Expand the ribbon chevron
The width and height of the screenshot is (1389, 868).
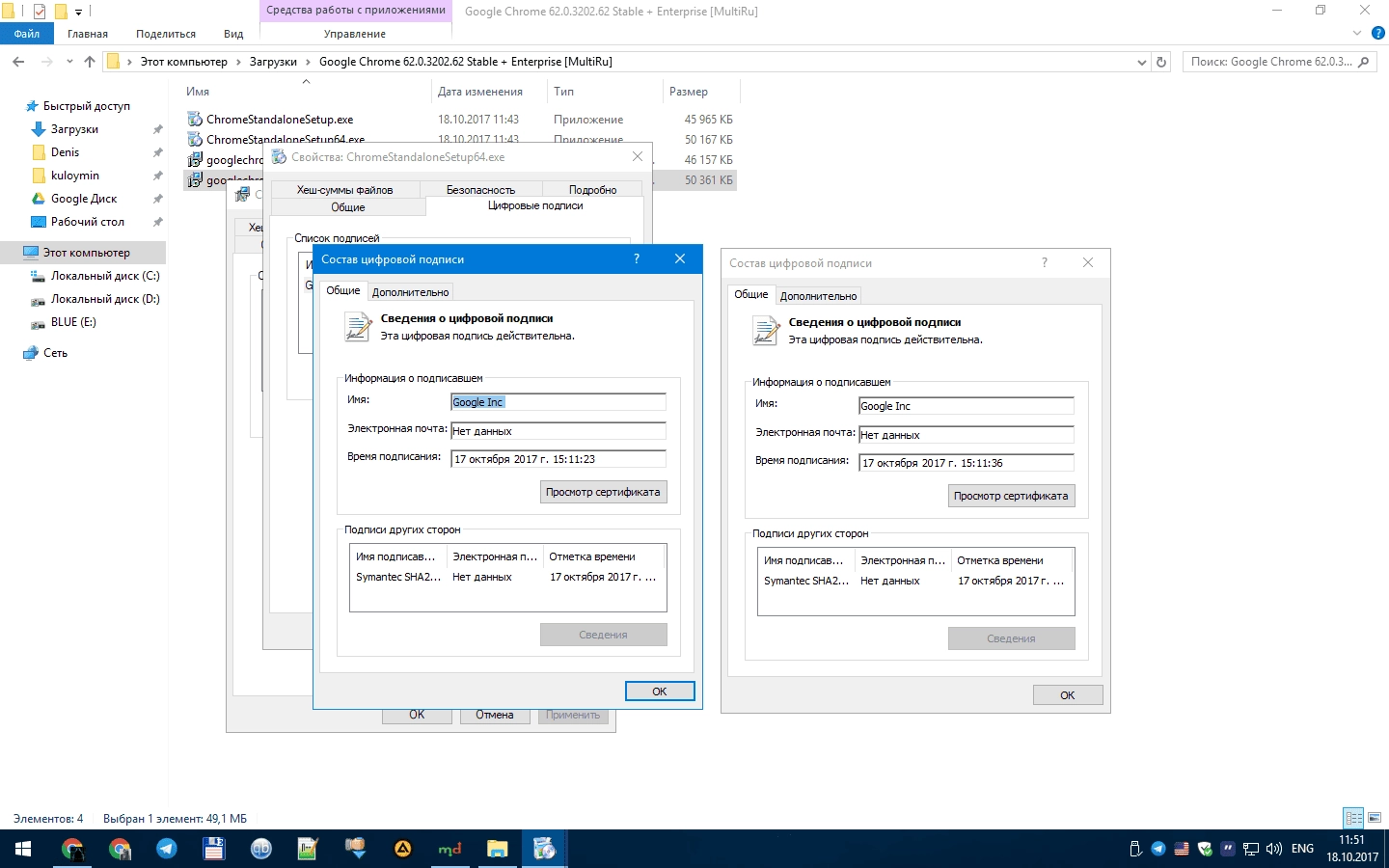point(1357,33)
